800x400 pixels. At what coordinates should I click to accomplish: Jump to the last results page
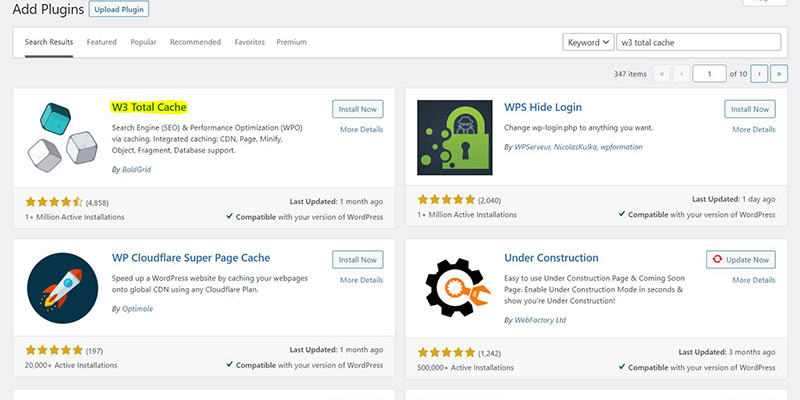point(779,74)
